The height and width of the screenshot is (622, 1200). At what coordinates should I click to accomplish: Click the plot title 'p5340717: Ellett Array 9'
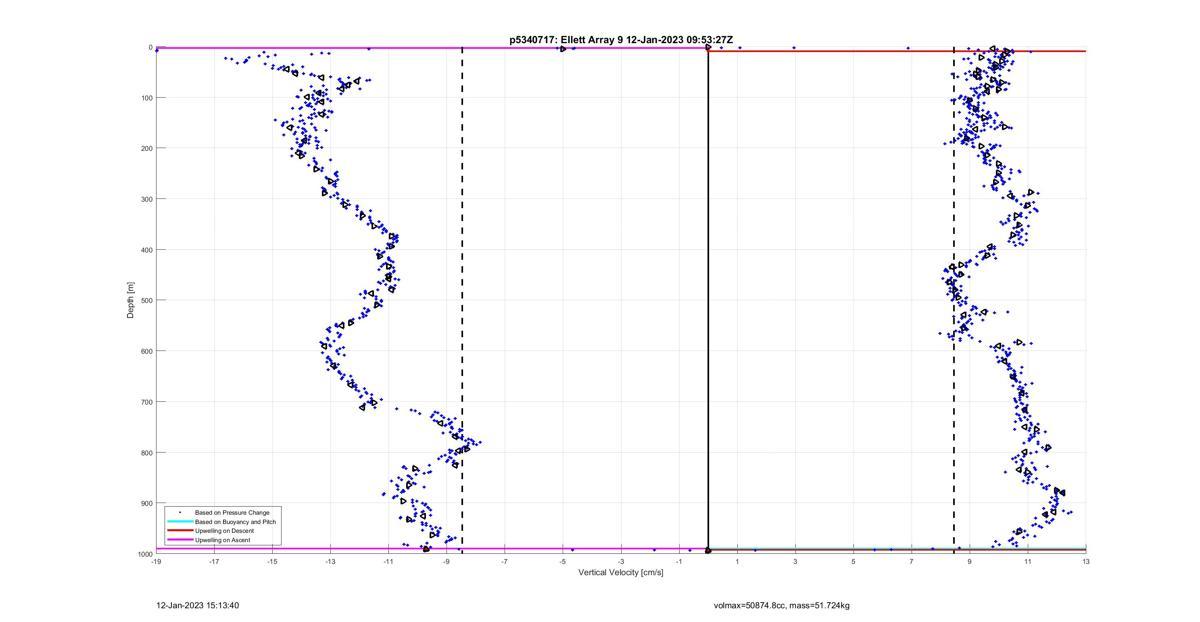(565, 40)
